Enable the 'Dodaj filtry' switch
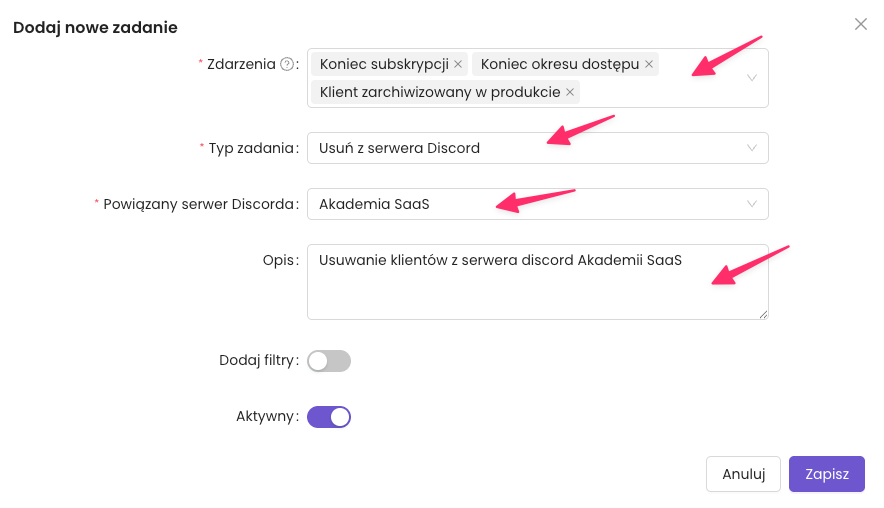The height and width of the screenshot is (508, 884). 329,361
